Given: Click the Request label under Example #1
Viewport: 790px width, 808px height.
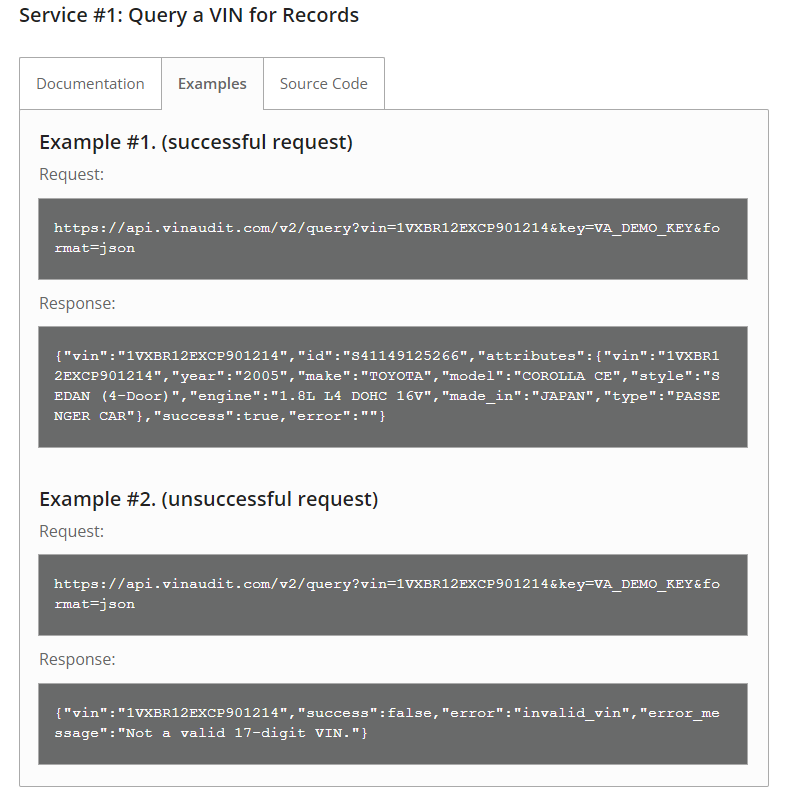Looking at the screenshot, I should [71, 174].
